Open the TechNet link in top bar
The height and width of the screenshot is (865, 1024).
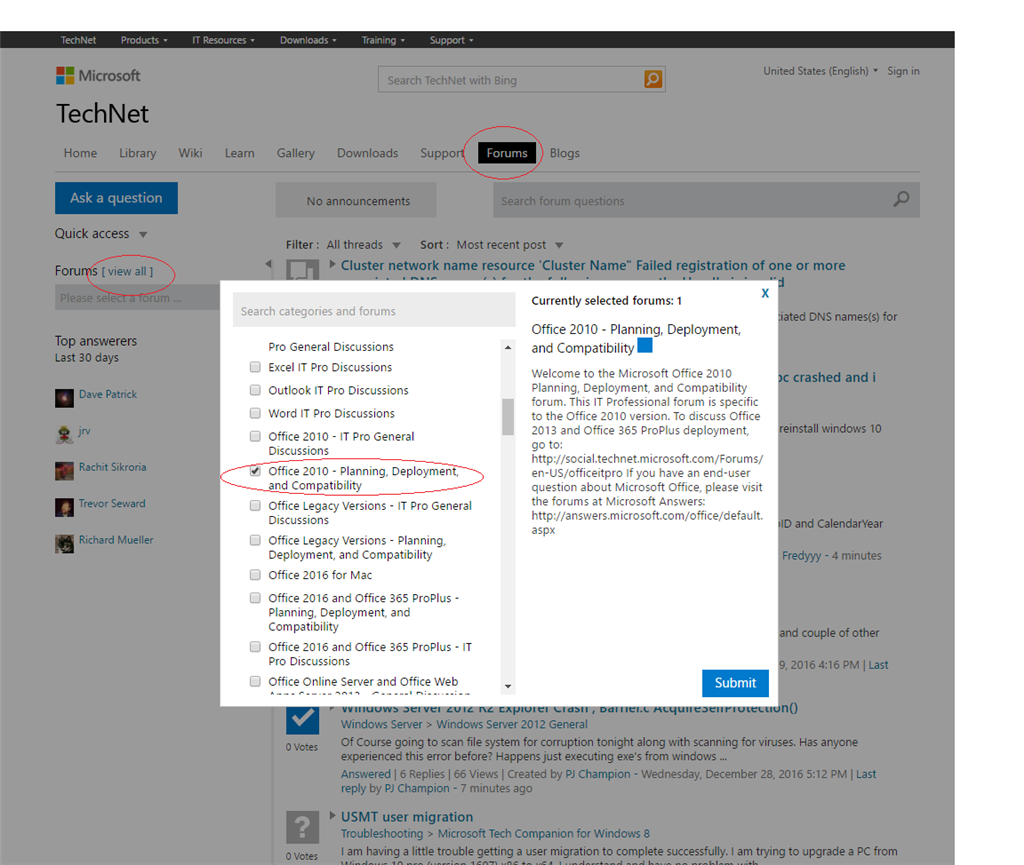click(78, 40)
